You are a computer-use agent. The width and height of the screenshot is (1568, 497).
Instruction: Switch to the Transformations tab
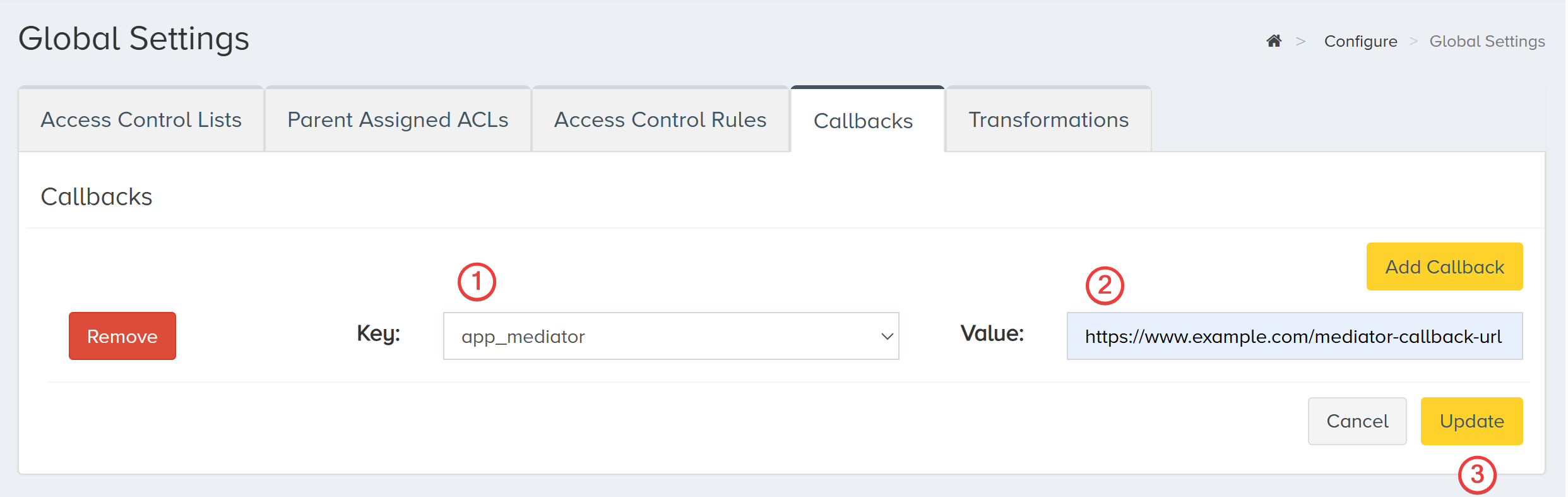[1048, 119]
